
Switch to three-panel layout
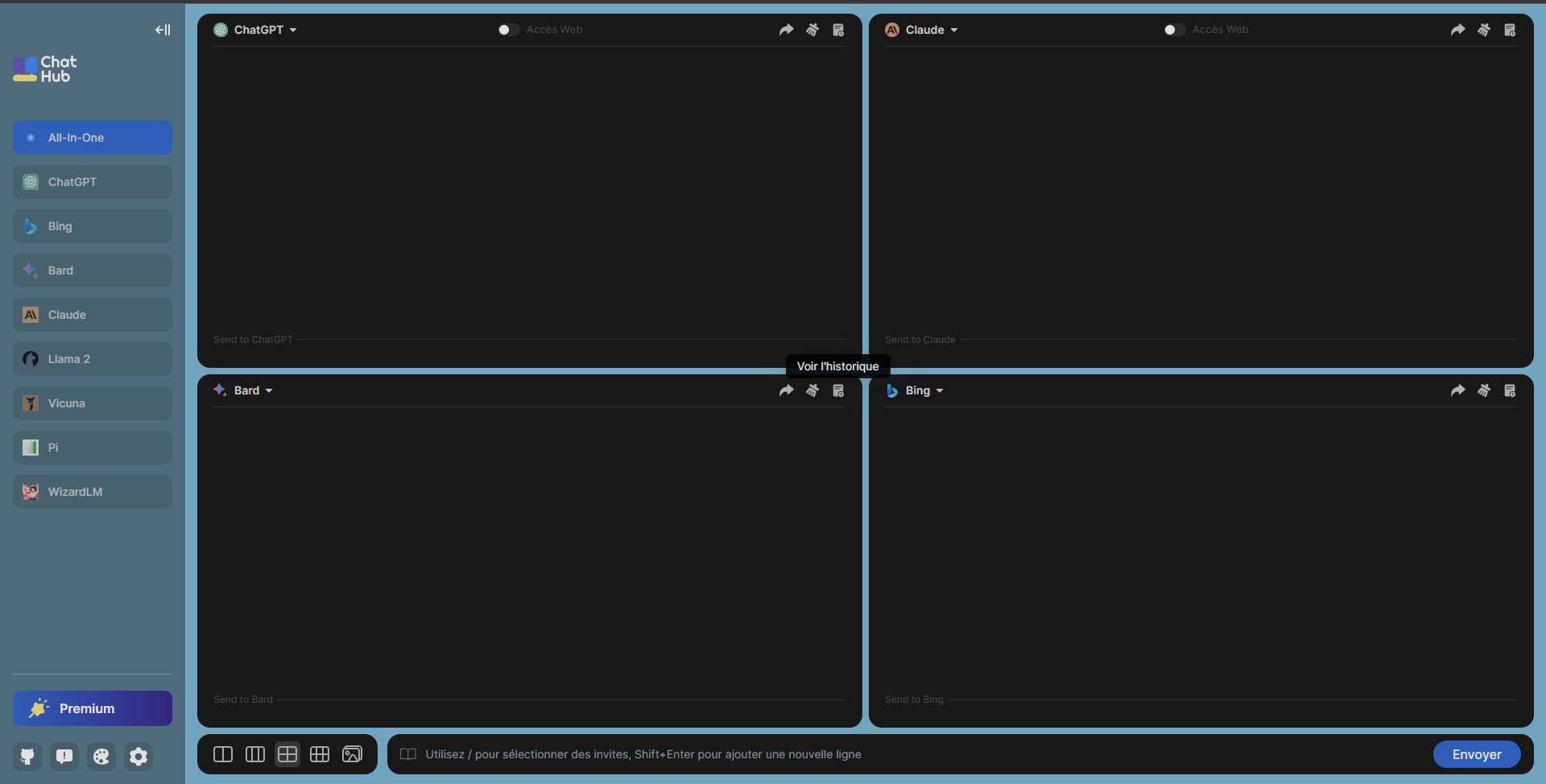(x=255, y=754)
